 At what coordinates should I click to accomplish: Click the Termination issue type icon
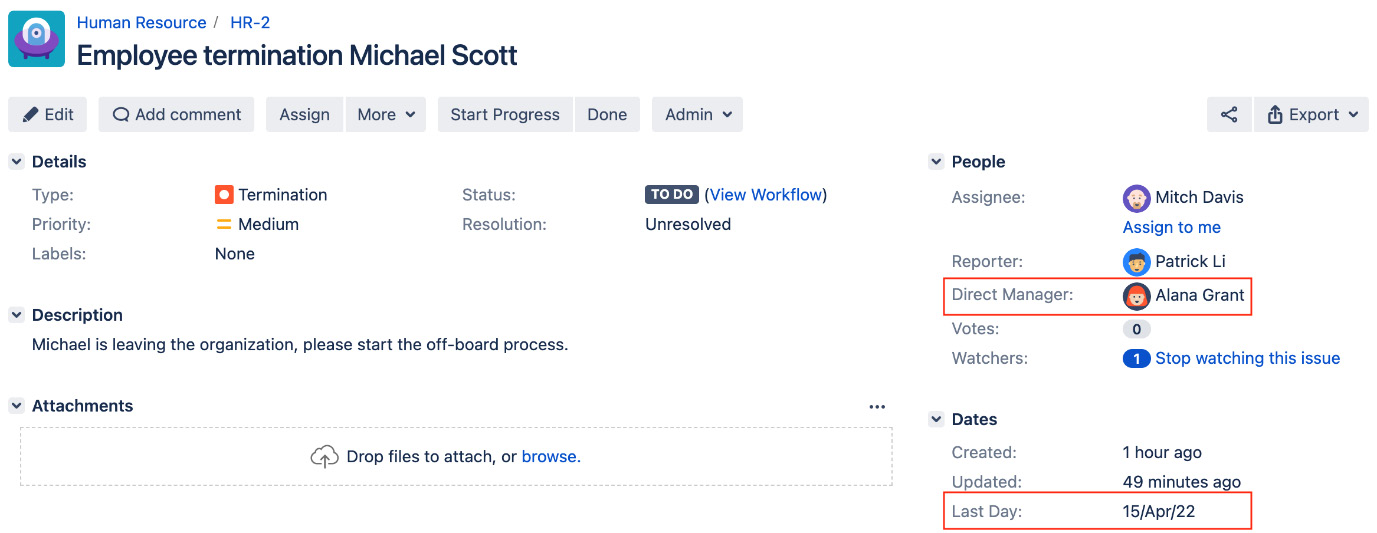[x=224, y=195]
